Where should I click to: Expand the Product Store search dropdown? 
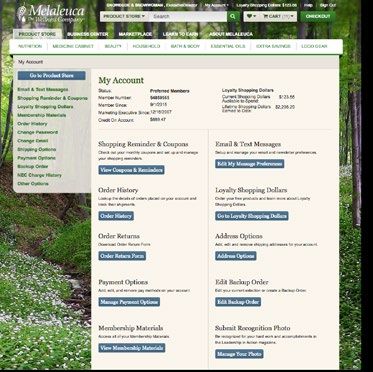(124, 16)
